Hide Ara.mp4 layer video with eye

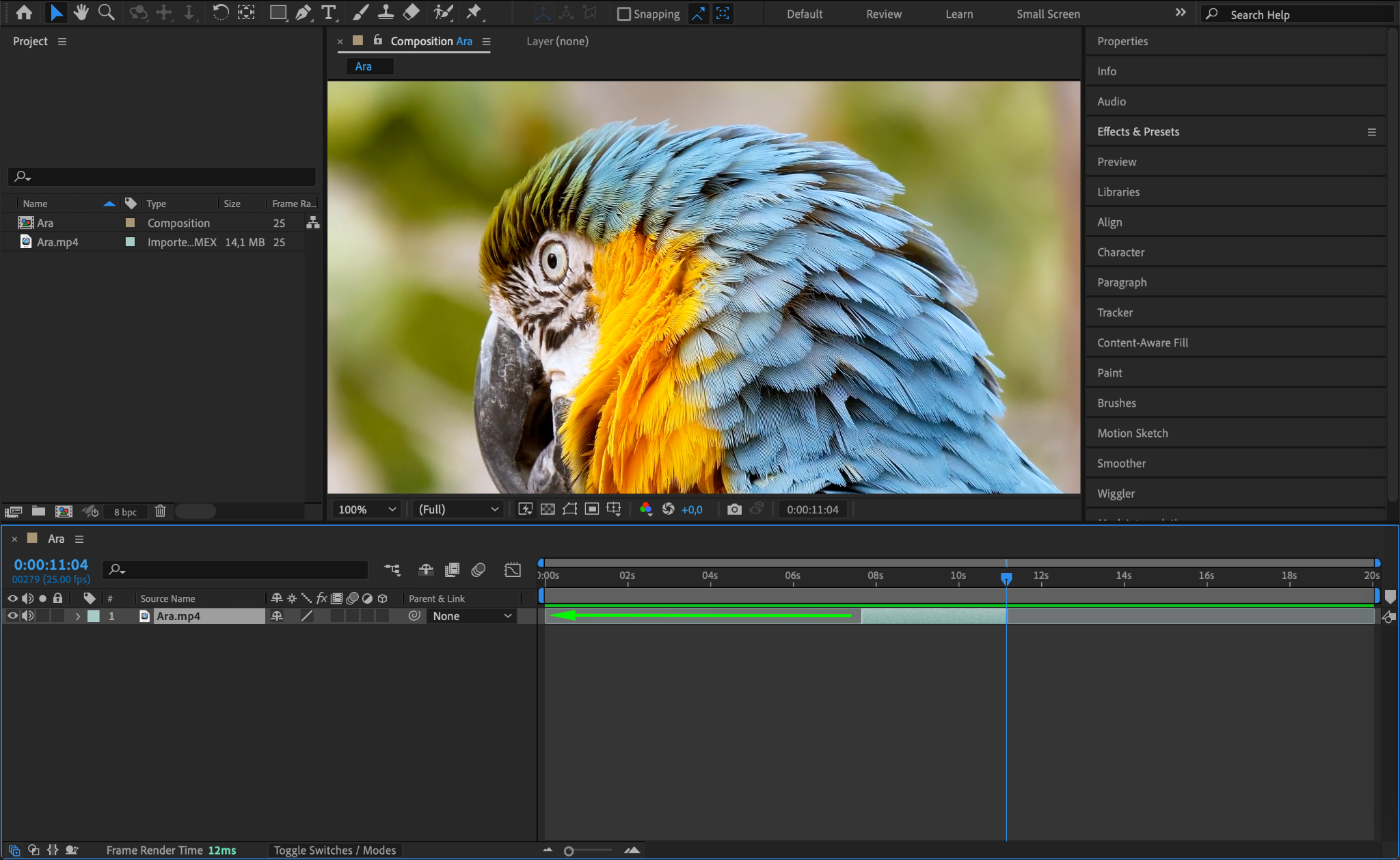[12, 616]
